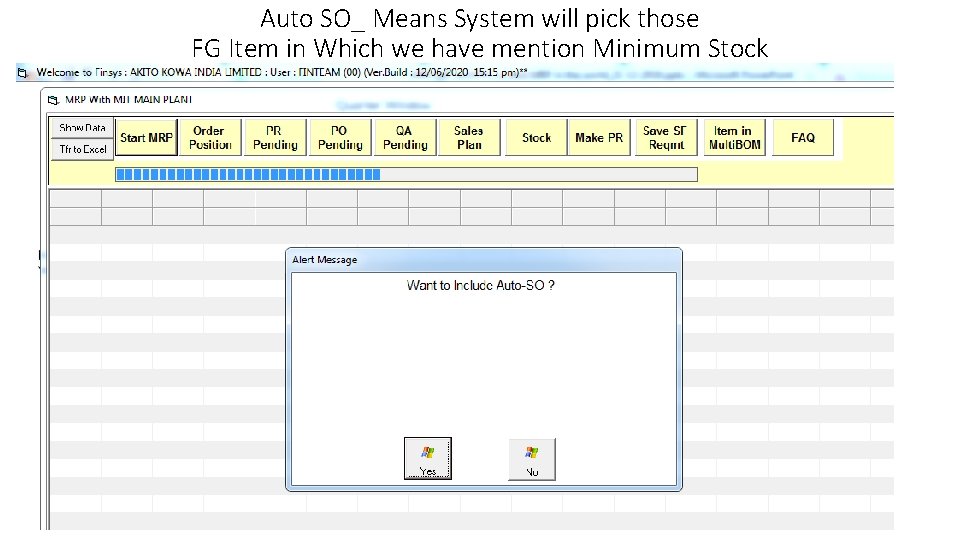Start the MRP run
The height and width of the screenshot is (540, 960).
[x=146, y=138]
